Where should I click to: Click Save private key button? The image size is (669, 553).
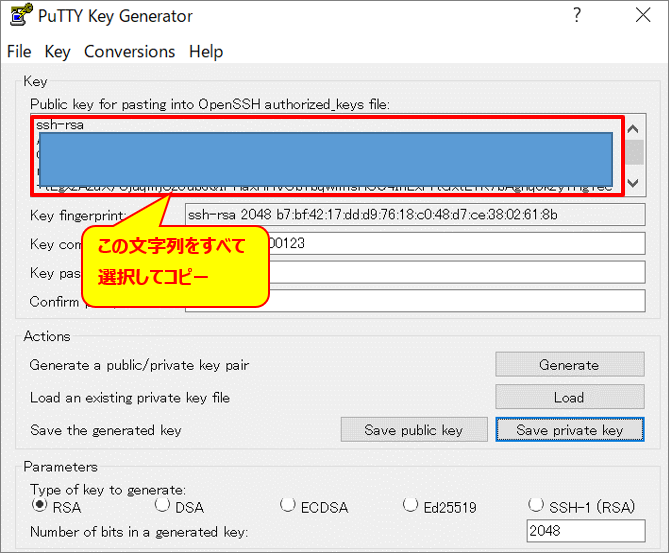point(570,430)
